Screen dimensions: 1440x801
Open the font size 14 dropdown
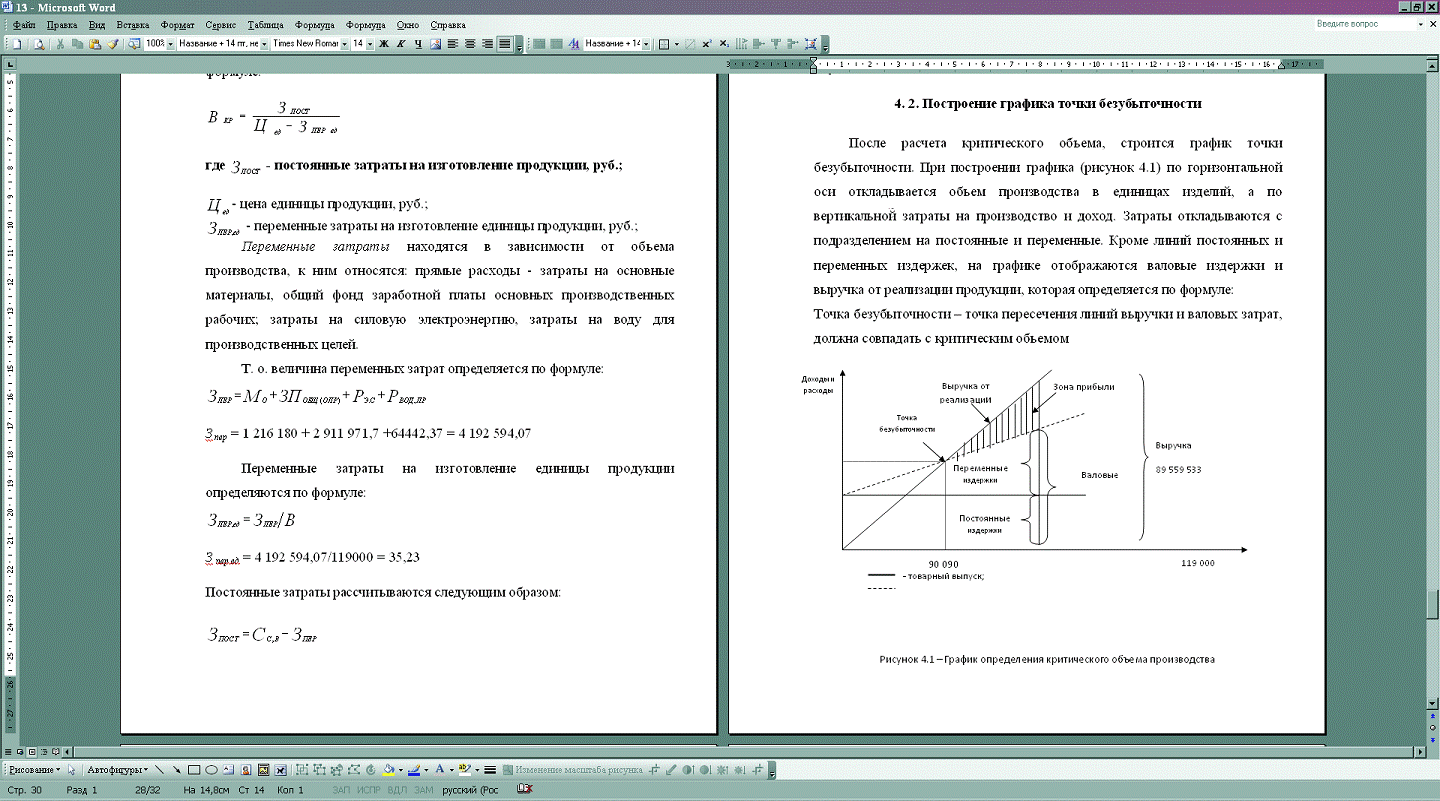[370, 44]
